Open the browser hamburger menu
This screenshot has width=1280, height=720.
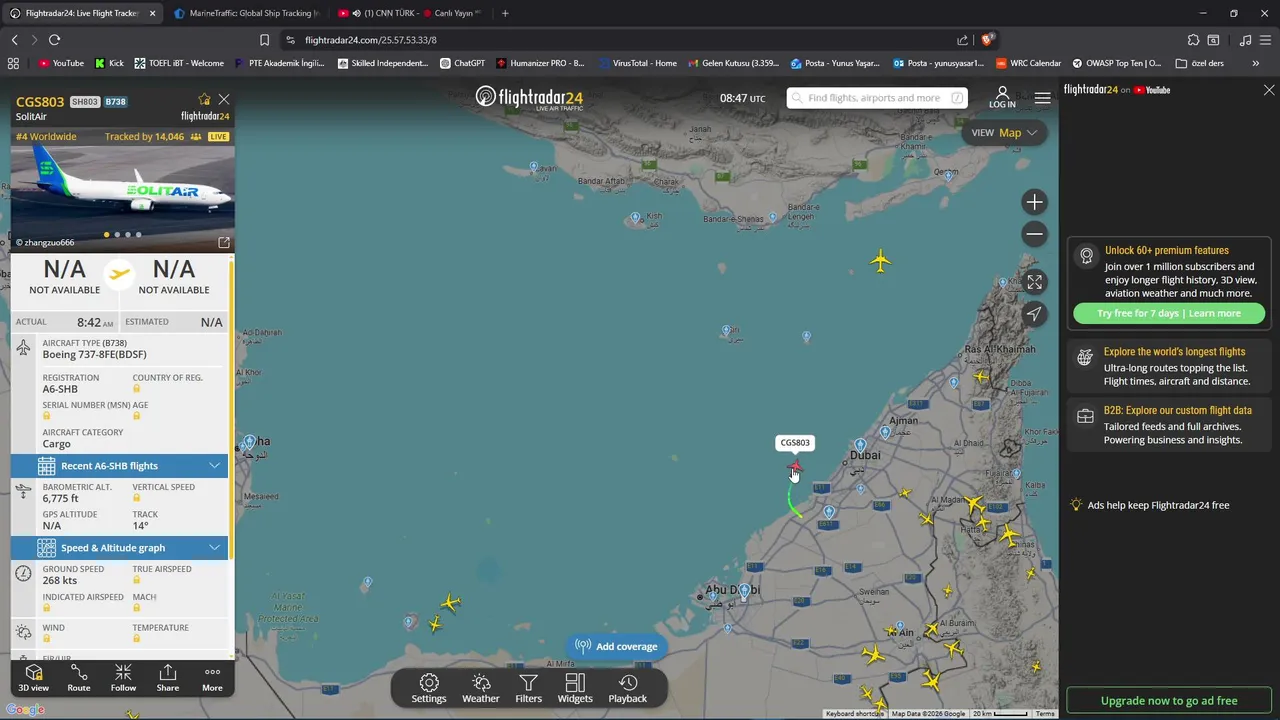click(1267, 40)
